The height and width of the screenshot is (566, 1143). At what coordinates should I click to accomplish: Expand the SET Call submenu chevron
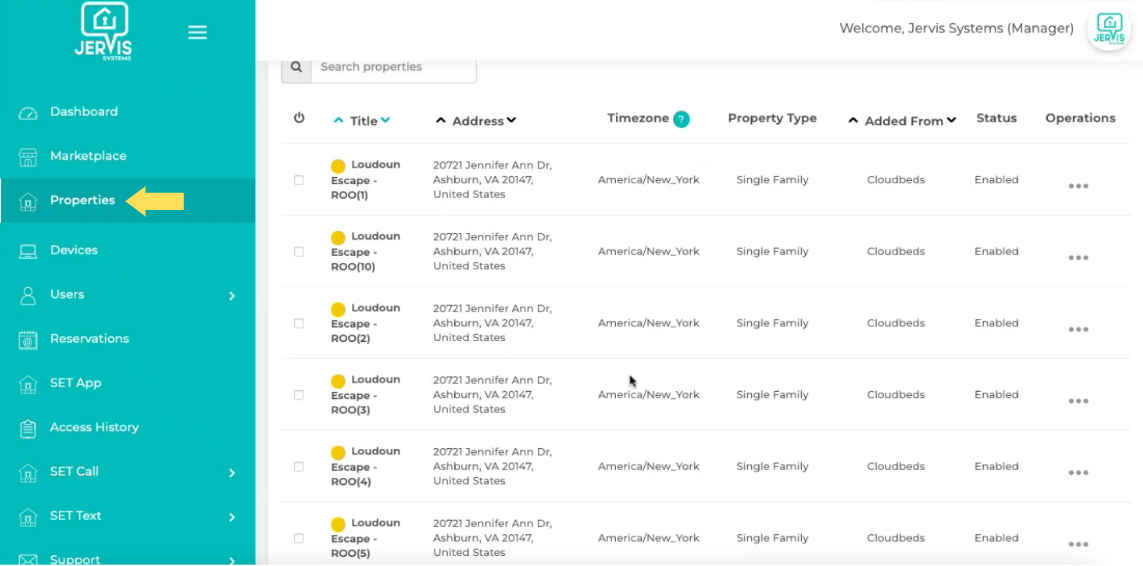click(232, 473)
